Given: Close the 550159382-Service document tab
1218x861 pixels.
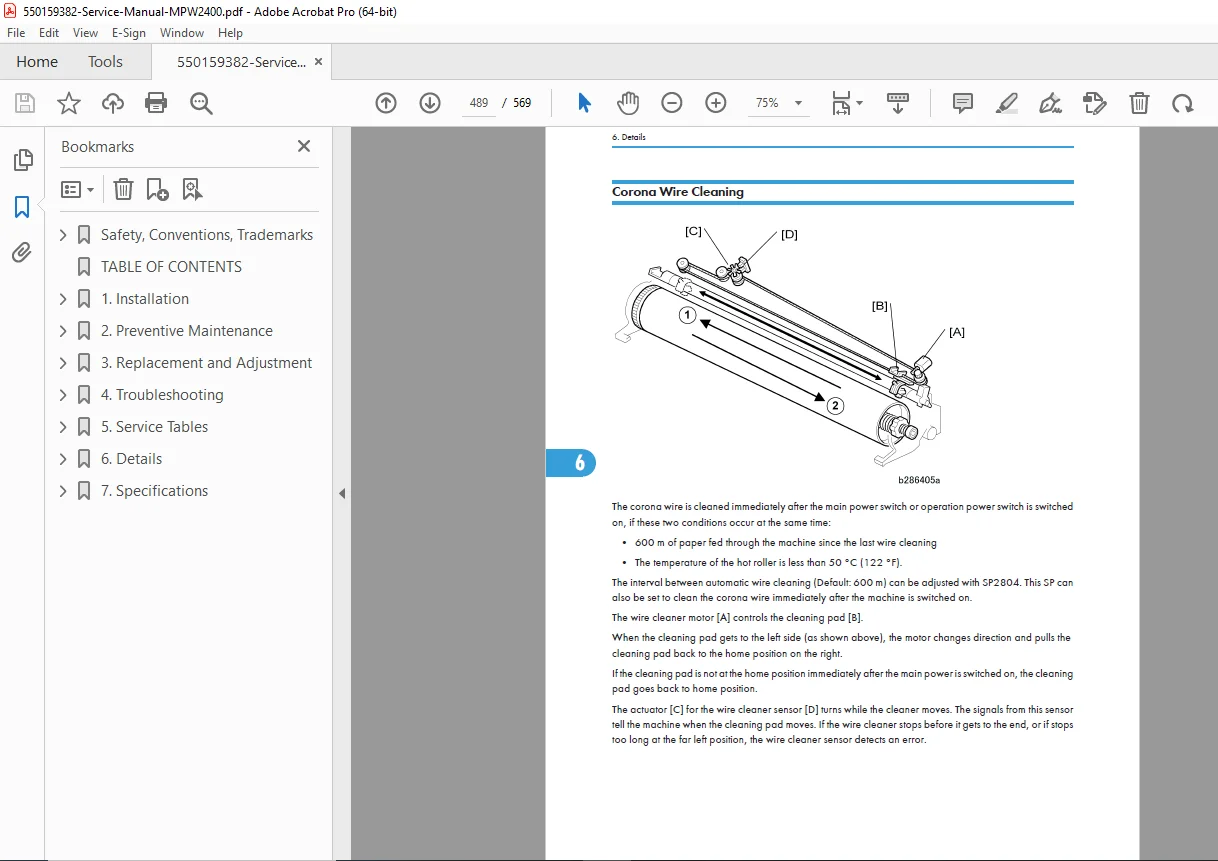Looking at the screenshot, I should click(318, 62).
